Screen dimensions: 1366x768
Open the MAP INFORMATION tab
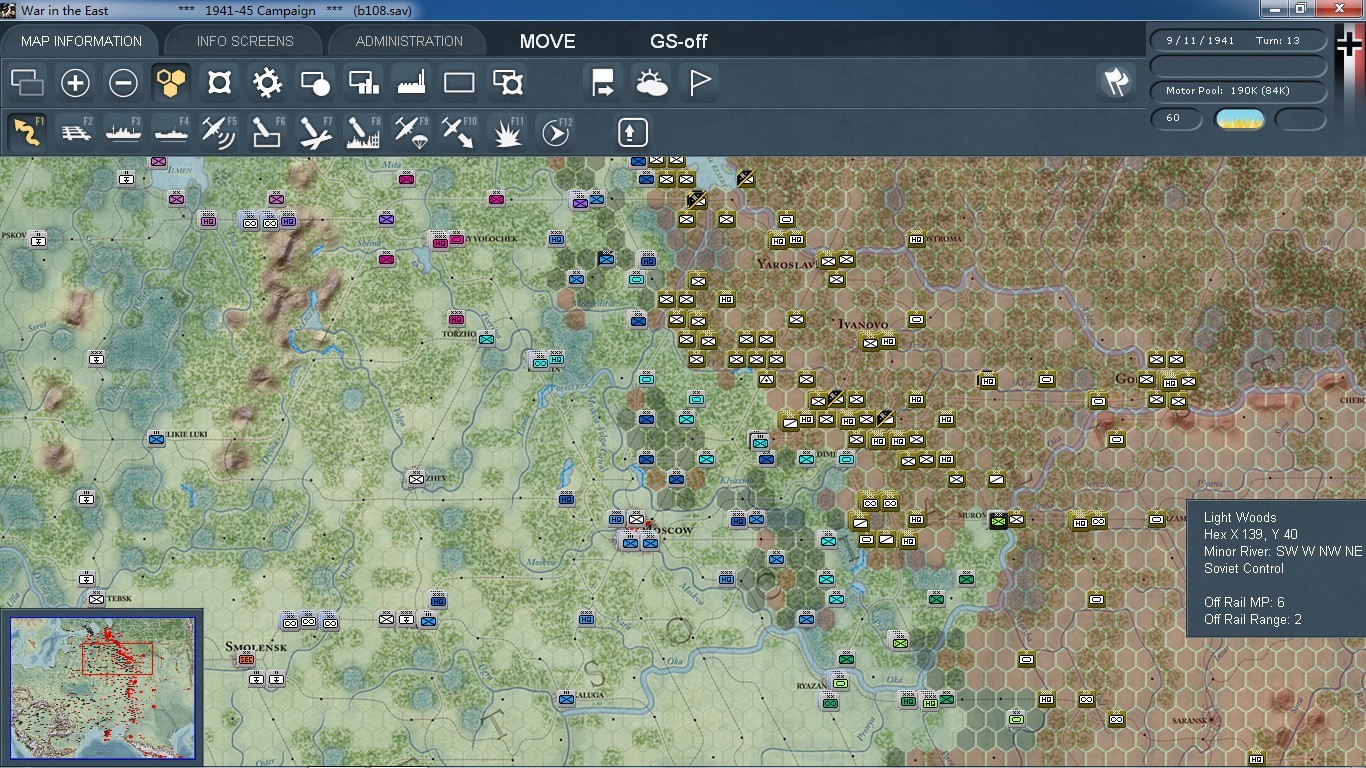pos(82,41)
